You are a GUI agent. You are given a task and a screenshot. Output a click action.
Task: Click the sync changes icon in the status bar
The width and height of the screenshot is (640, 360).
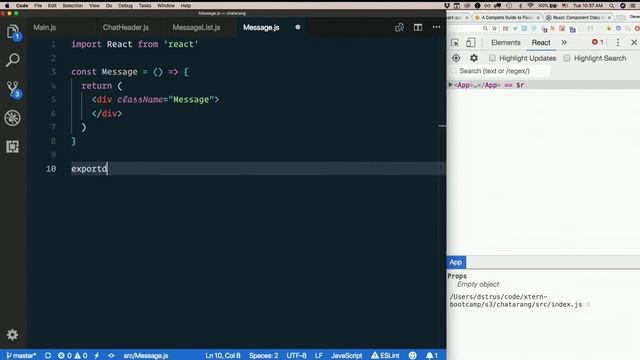pos(48,356)
